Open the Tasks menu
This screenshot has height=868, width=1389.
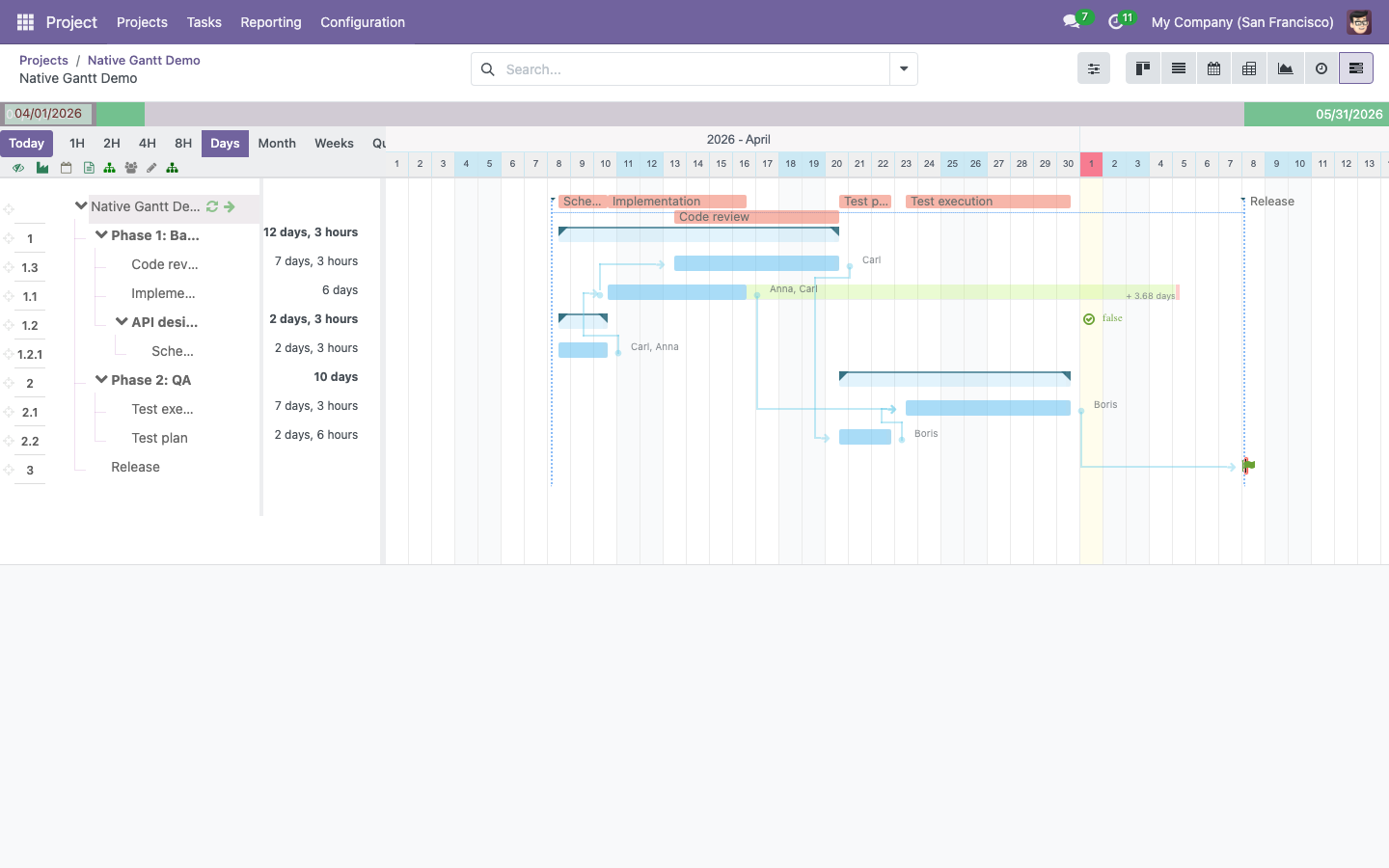[204, 22]
